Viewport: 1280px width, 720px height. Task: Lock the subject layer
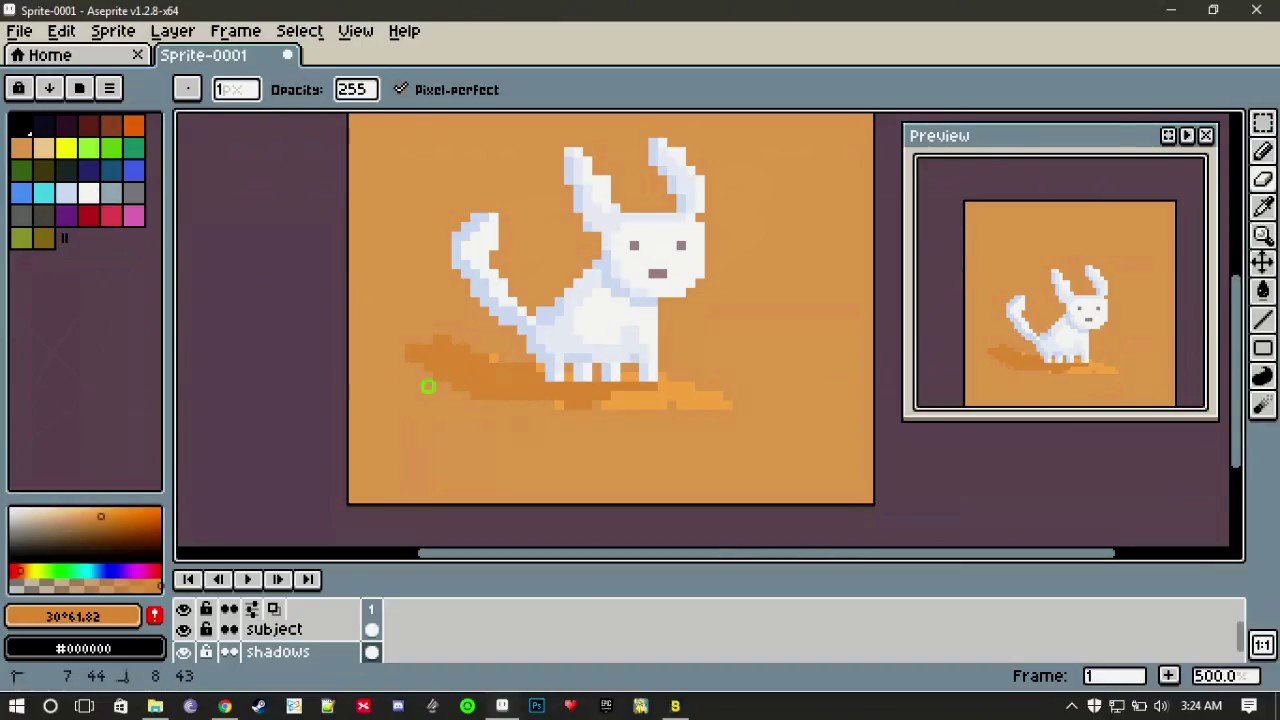pos(206,630)
